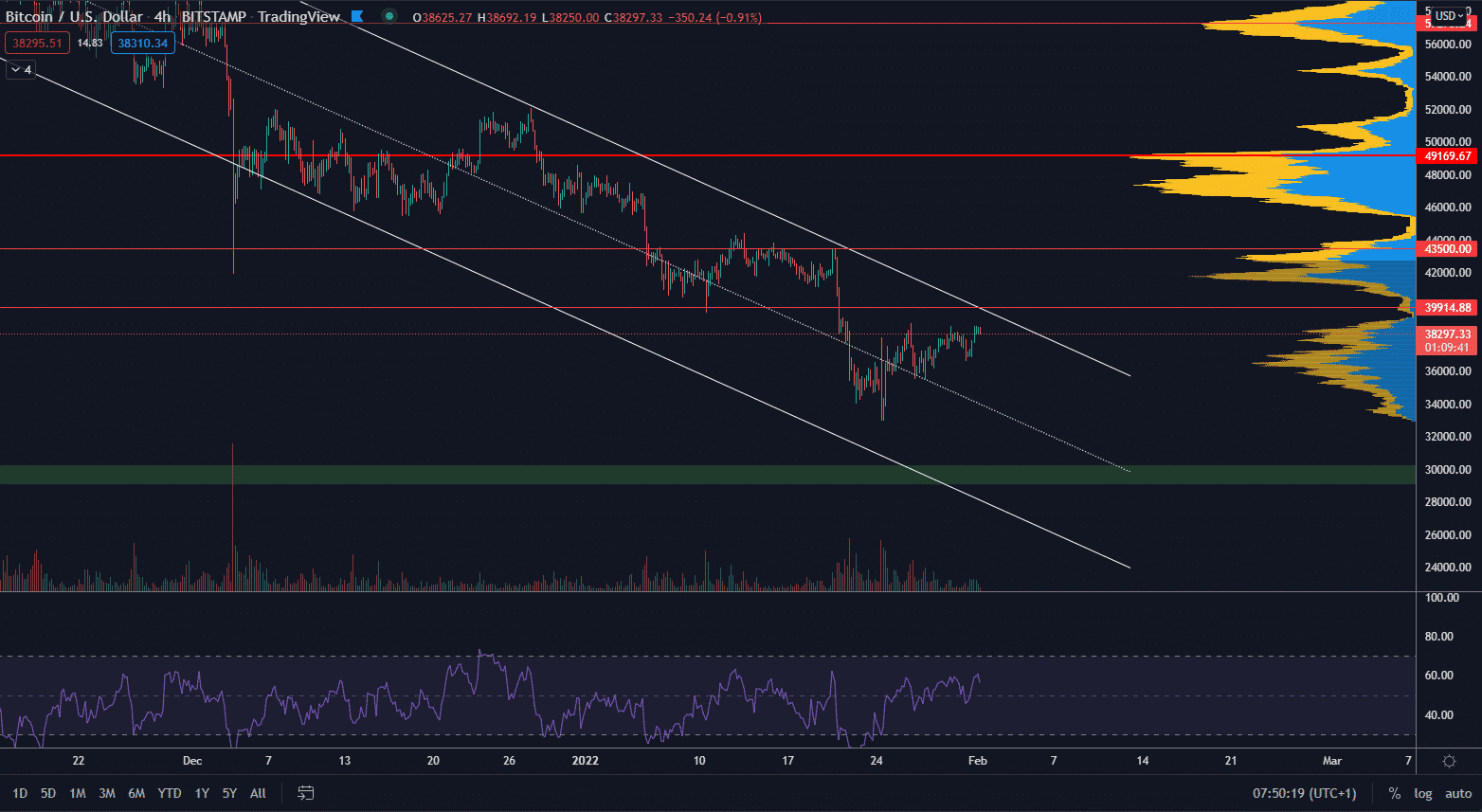1482x812 pixels.
Task: Select the 1D time range
Action: [20, 793]
